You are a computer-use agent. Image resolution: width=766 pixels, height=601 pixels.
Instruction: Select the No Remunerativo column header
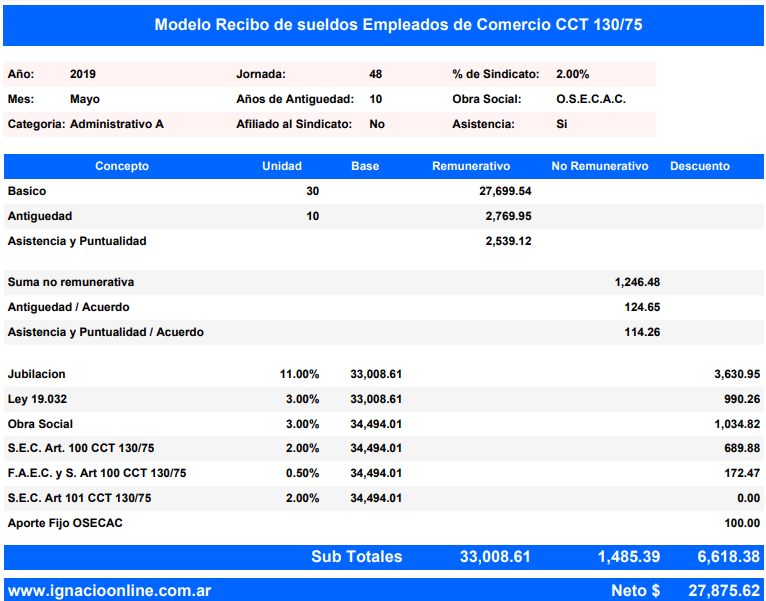(x=600, y=166)
